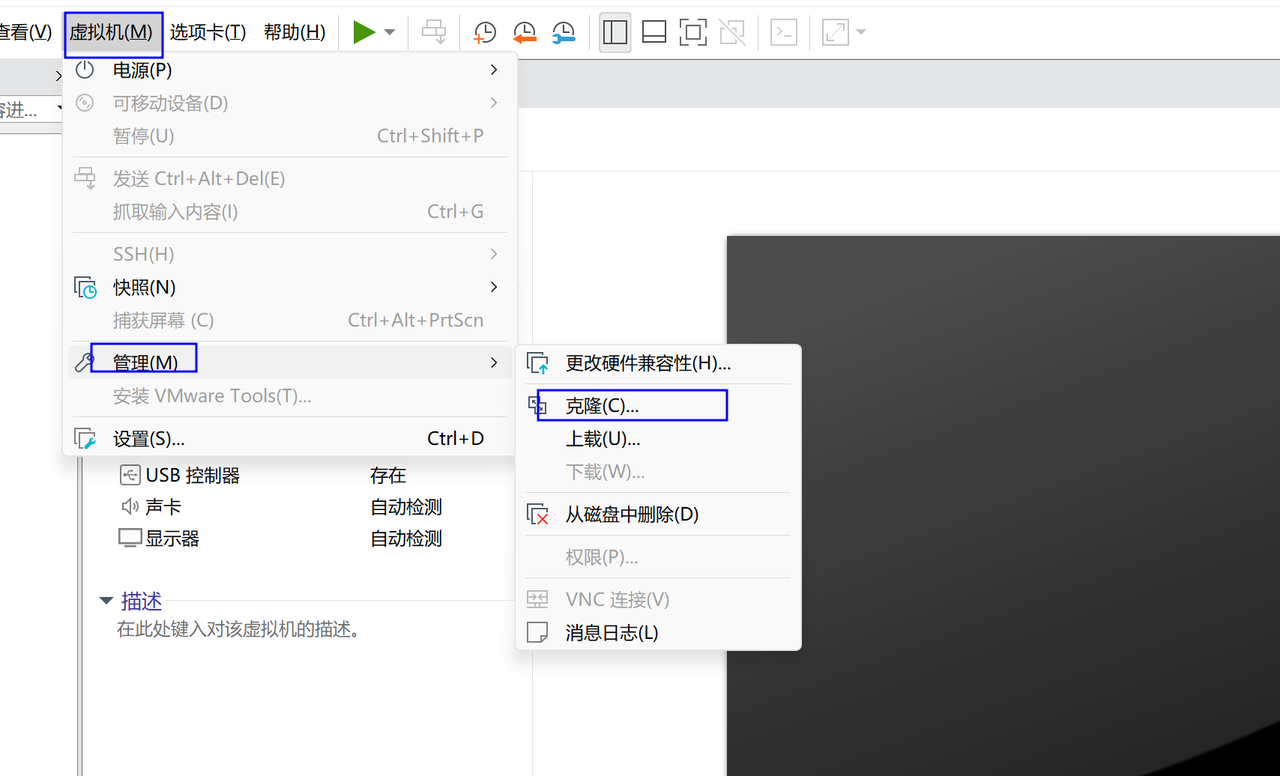This screenshot has height=776, width=1280.
Task: Toggle the library sidebar view icon
Action: coord(615,32)
